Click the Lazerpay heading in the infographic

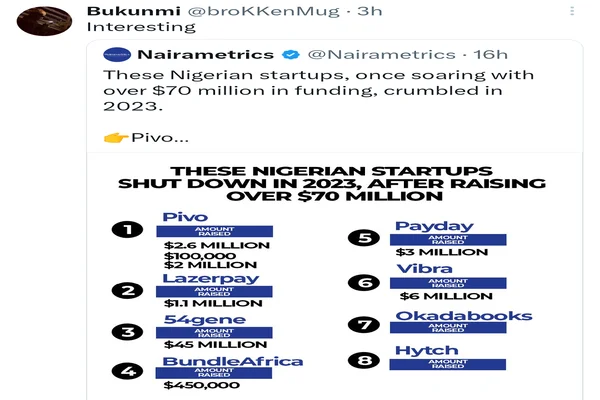[x=210, y=278]
